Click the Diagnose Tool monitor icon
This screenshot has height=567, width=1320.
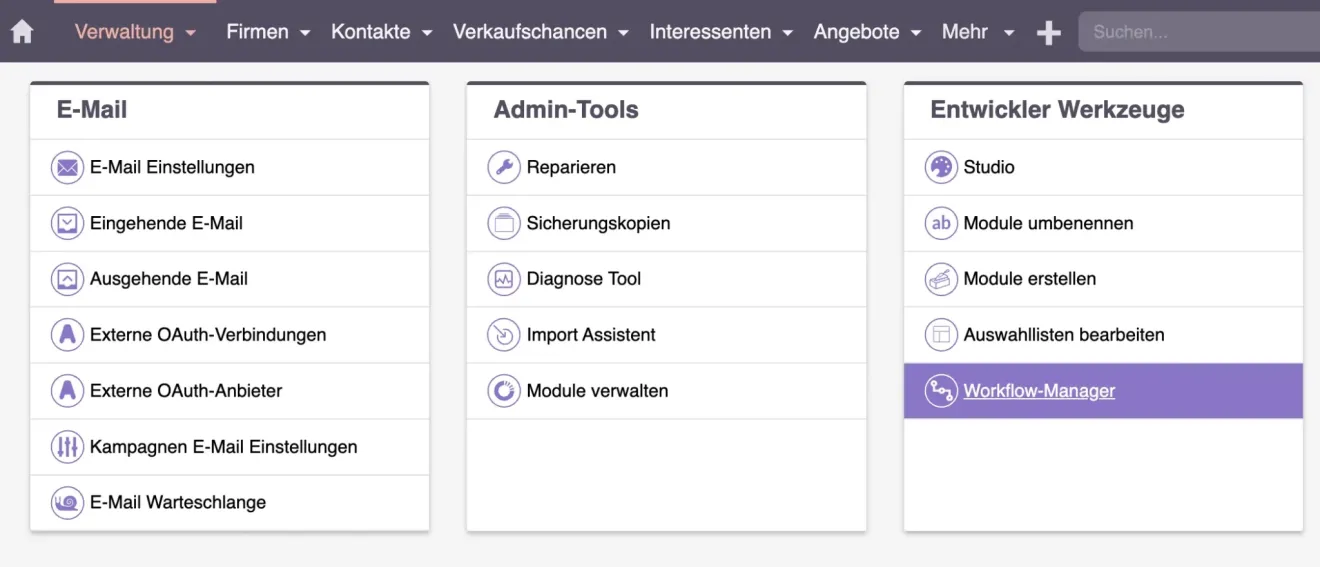click(x=504, y=279)
